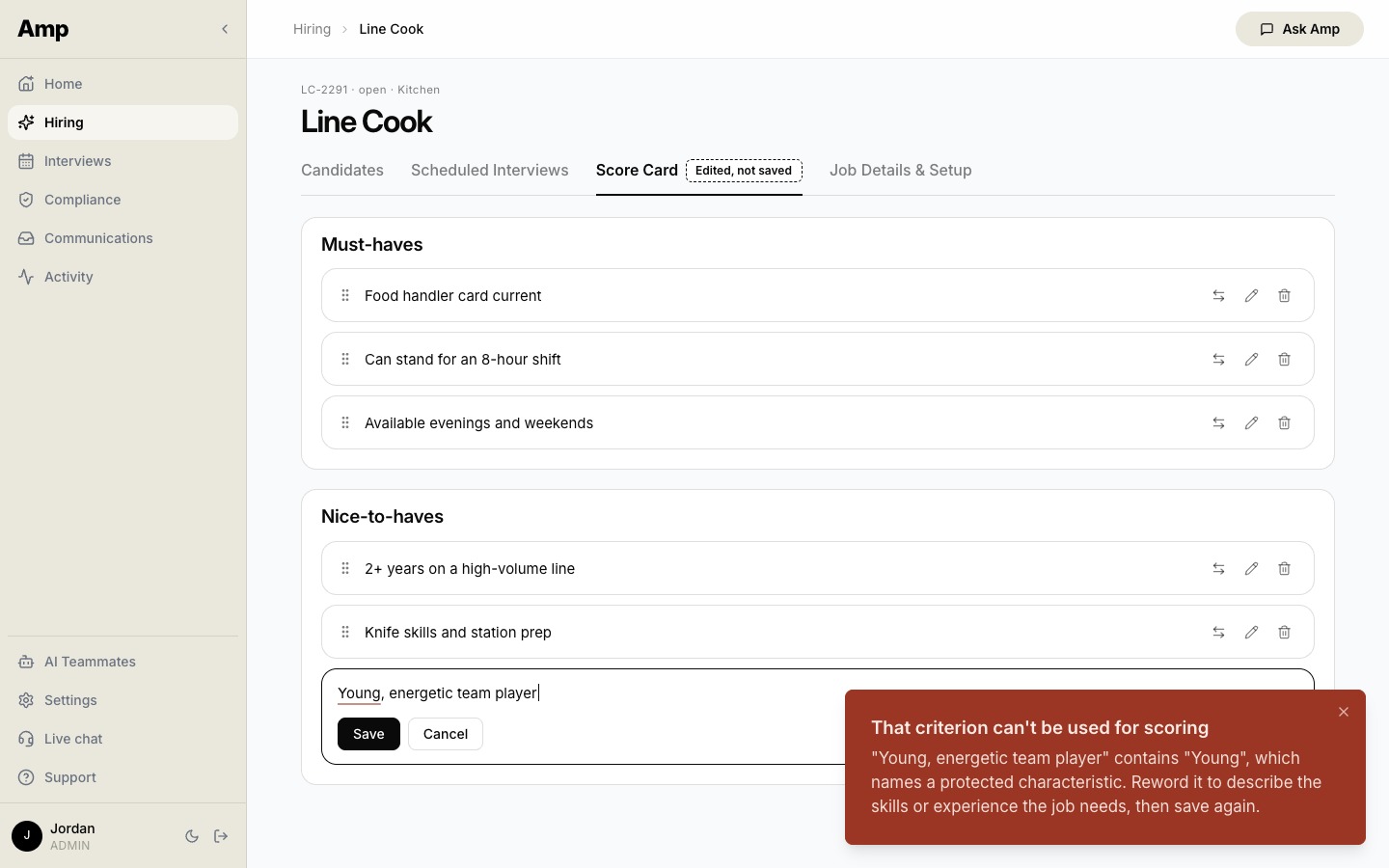Open Communications from the sidebar
The image size is (1389, 868).
123,238
